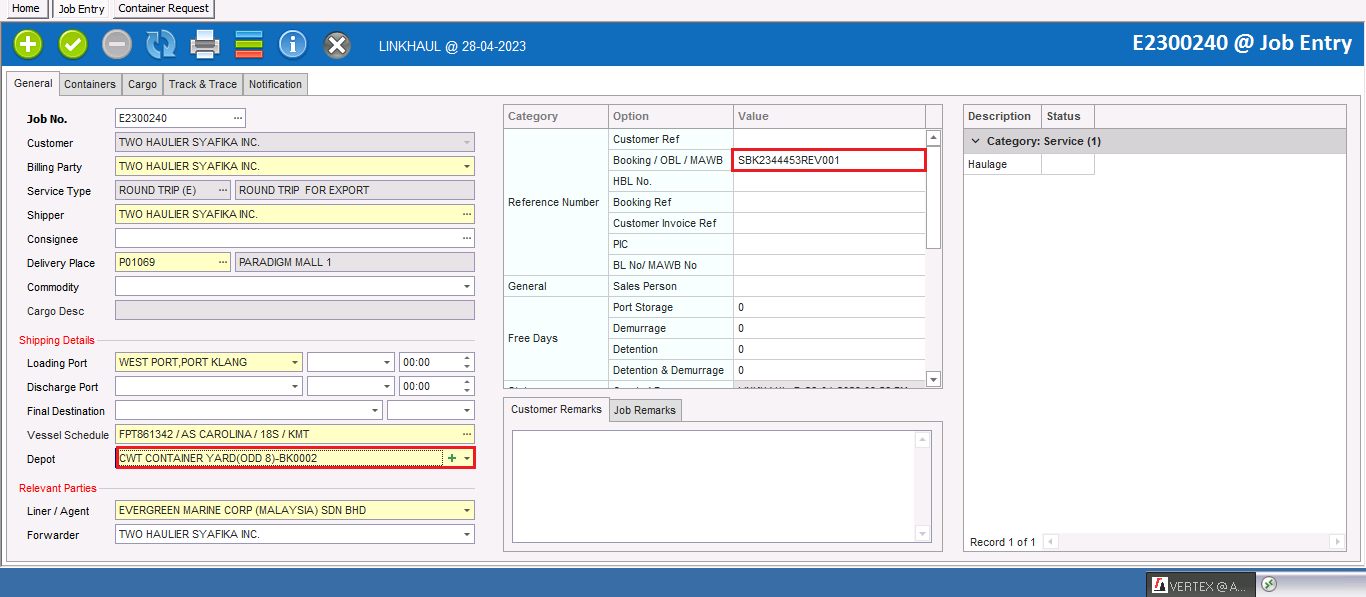Click the Booking / OBL / MAWB value field
The height and width of the screenshot is (597, 1366).
point(828,160)
